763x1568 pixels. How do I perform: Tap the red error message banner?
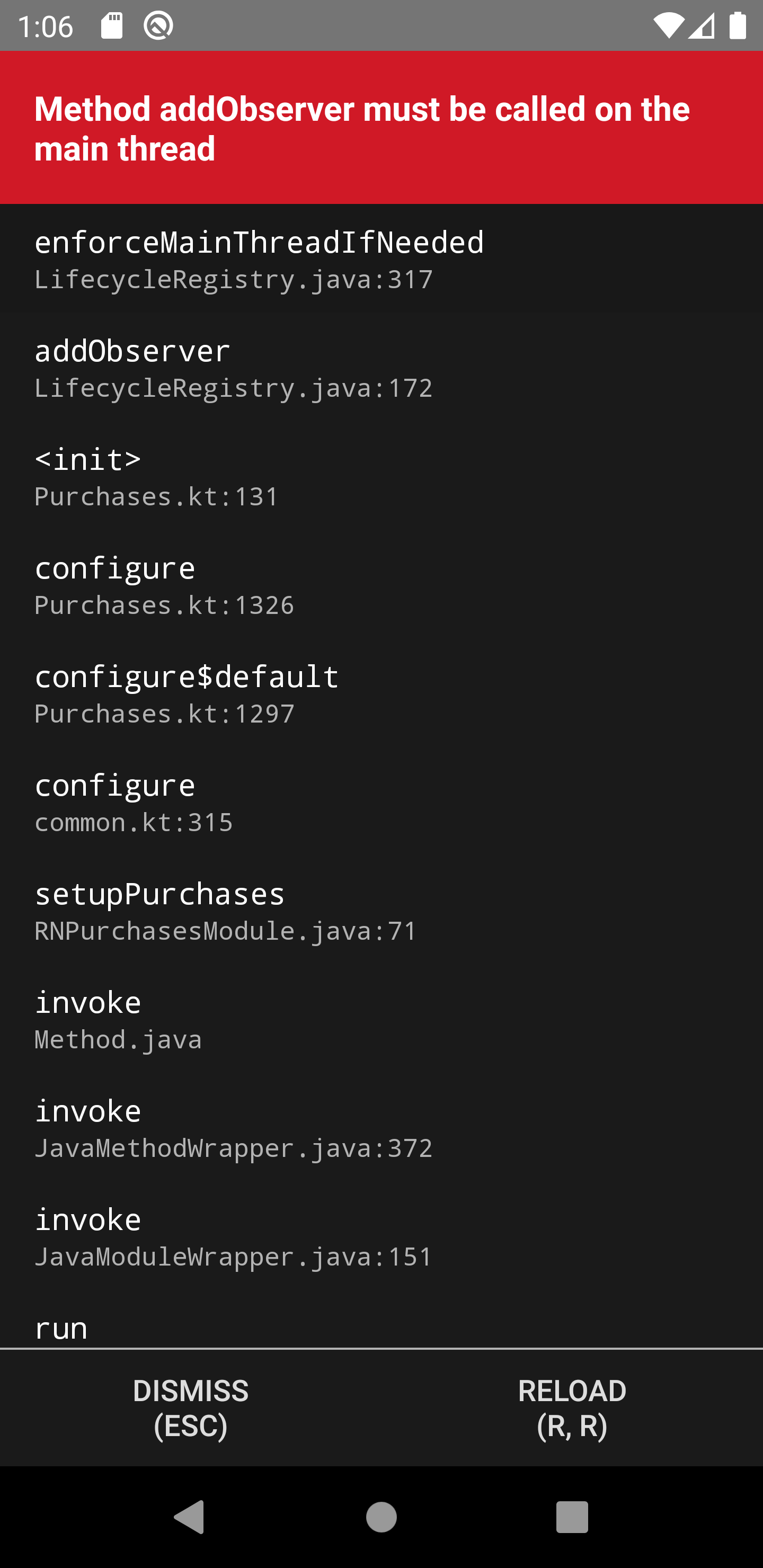coord(381,127)
